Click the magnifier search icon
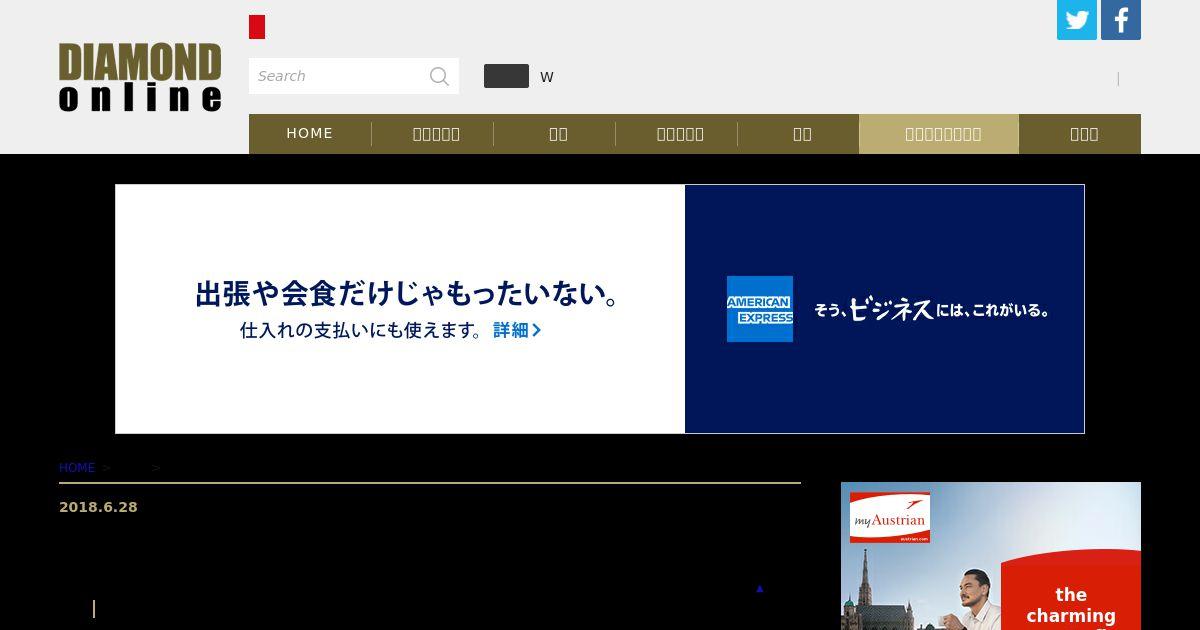The width and height of the screenshot is (1200, 630). pos(439,76)
